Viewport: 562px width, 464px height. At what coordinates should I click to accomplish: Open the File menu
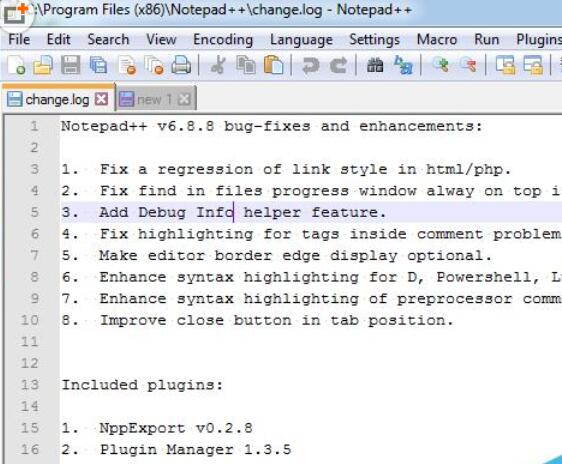[x=19, y=39]
